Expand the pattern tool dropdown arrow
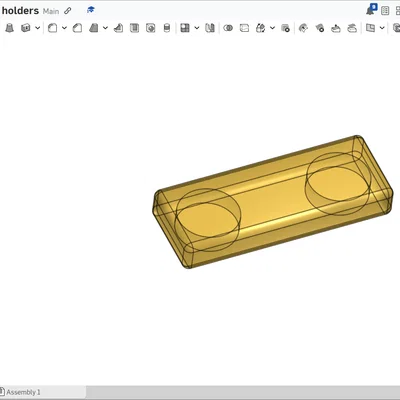 pos(197,28)
